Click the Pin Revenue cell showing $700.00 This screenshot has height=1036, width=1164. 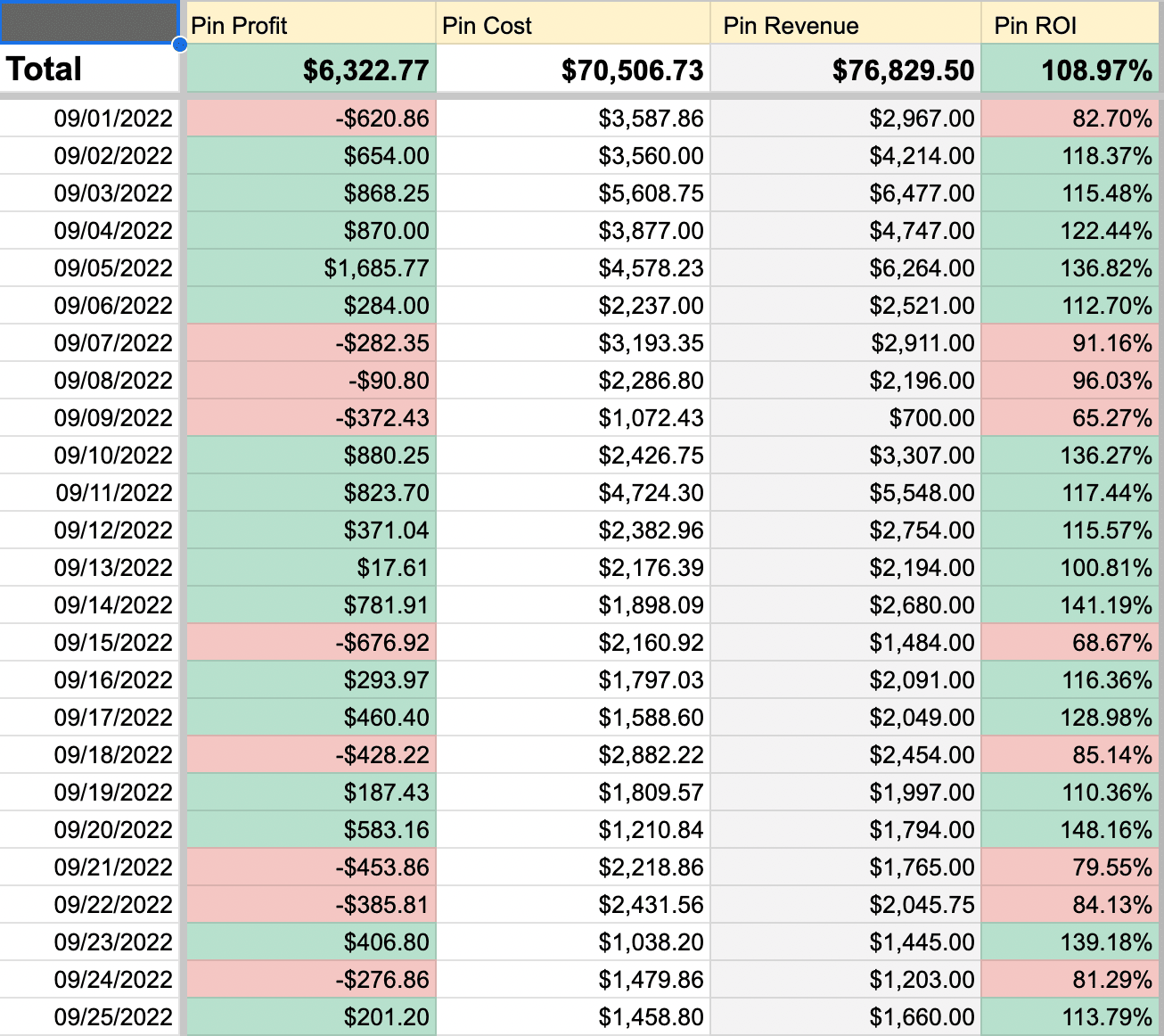tap(845, 418)
